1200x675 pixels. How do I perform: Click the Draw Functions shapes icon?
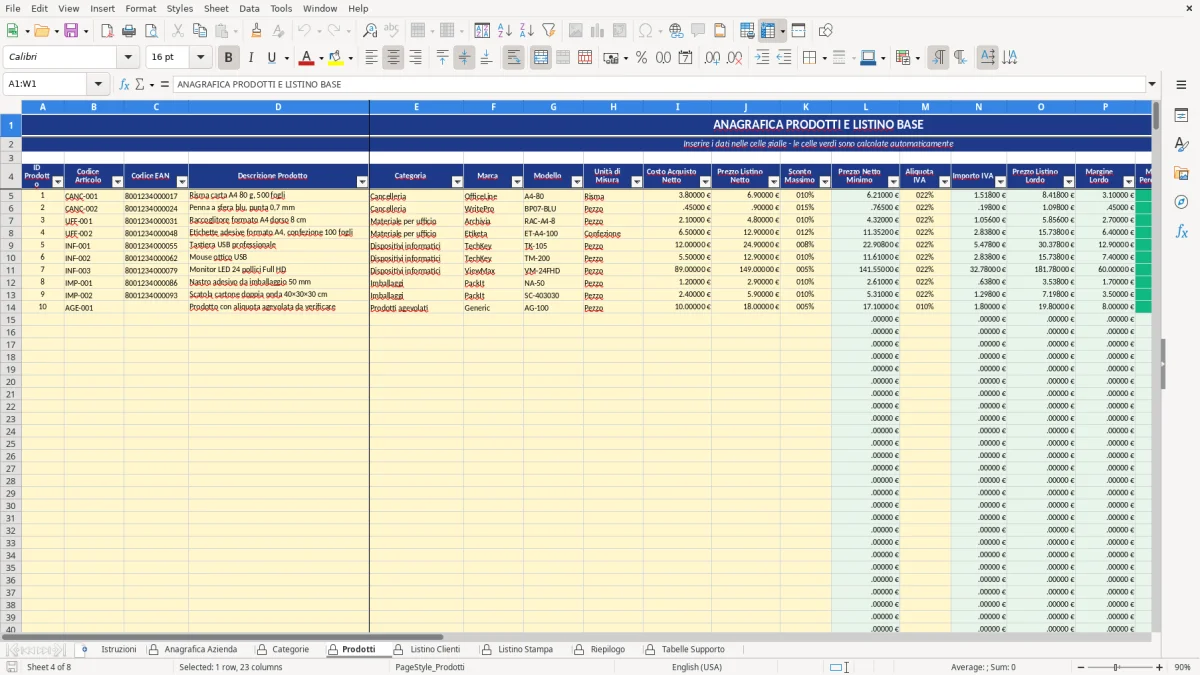825,31
